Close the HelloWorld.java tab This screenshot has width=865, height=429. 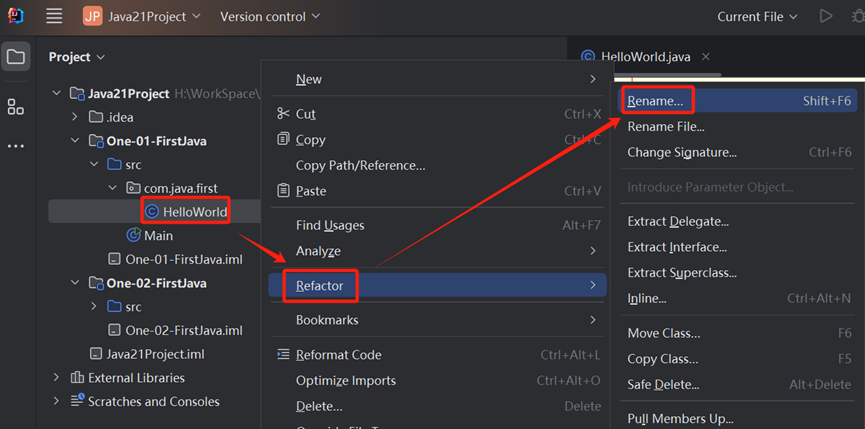705,57
